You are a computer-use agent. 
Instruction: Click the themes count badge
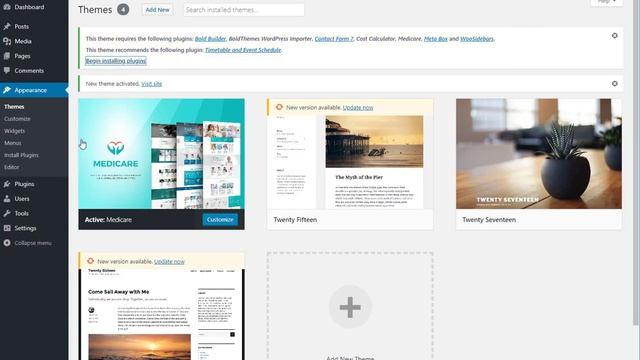[123, 9]
